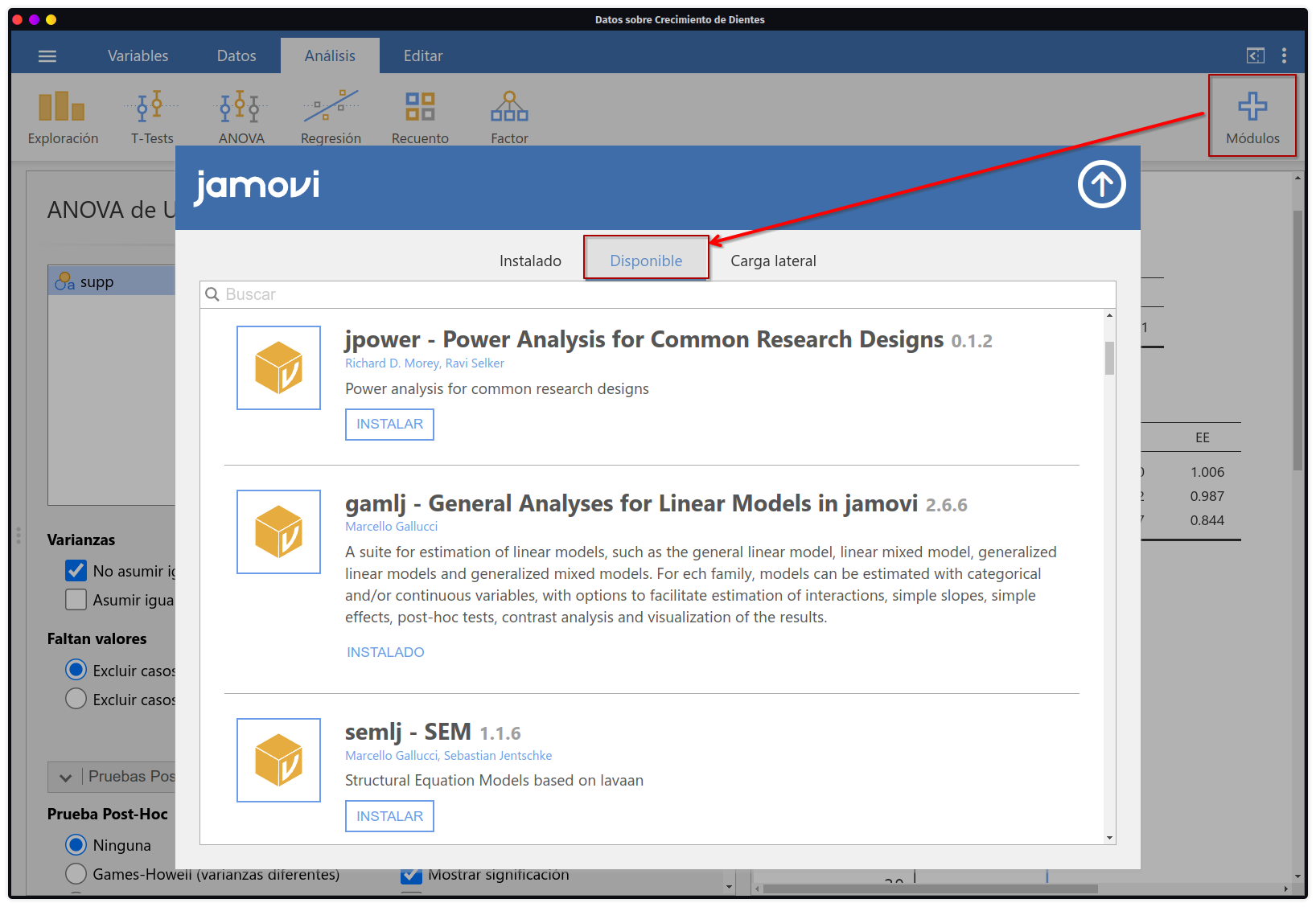Click the panel divider drag handle dots

coord(18,536)
